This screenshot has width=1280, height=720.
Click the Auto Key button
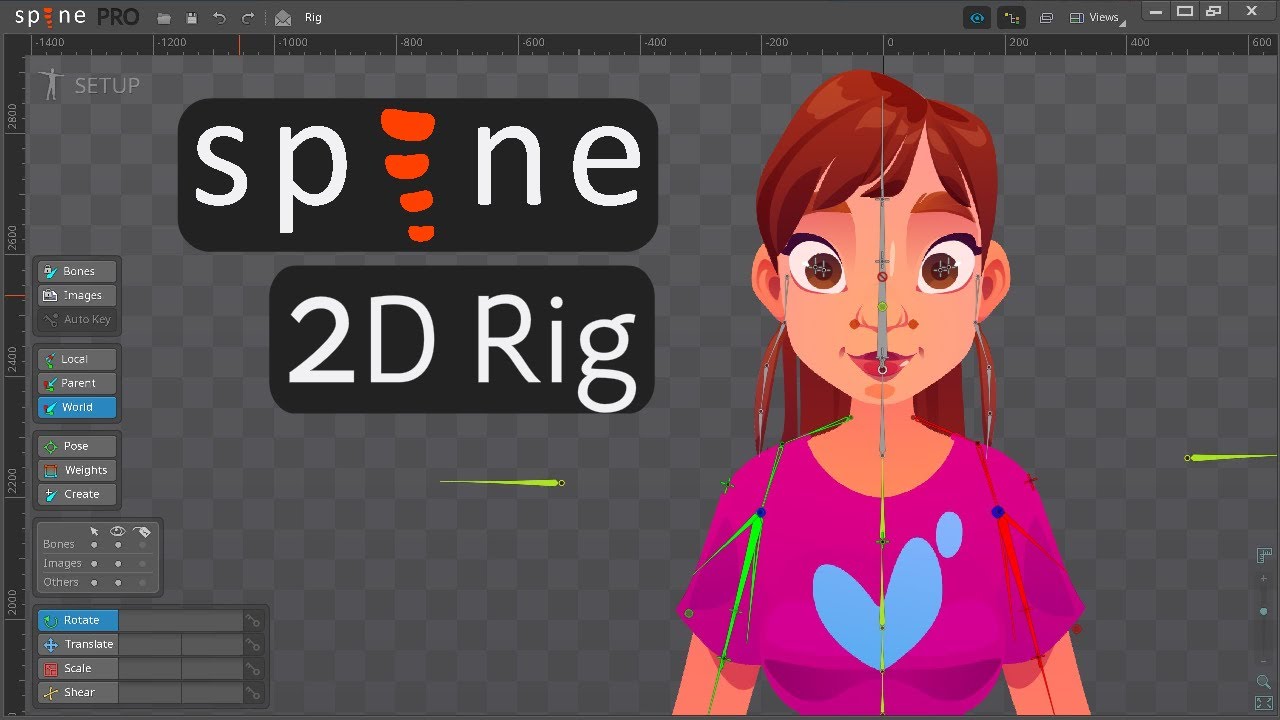pyautogui.click(x=78, y=319)
